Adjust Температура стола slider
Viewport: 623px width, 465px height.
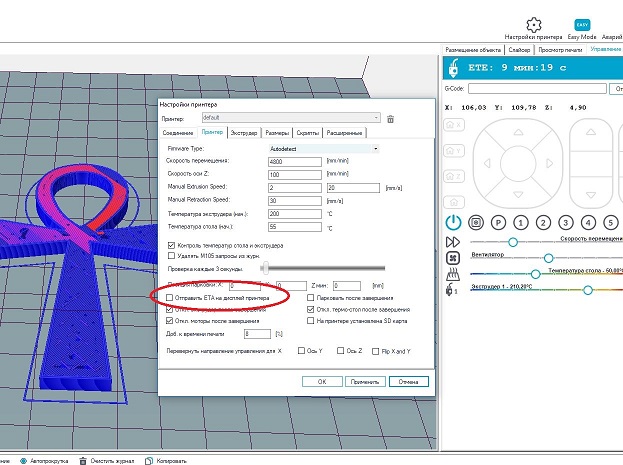coord(535,274)
